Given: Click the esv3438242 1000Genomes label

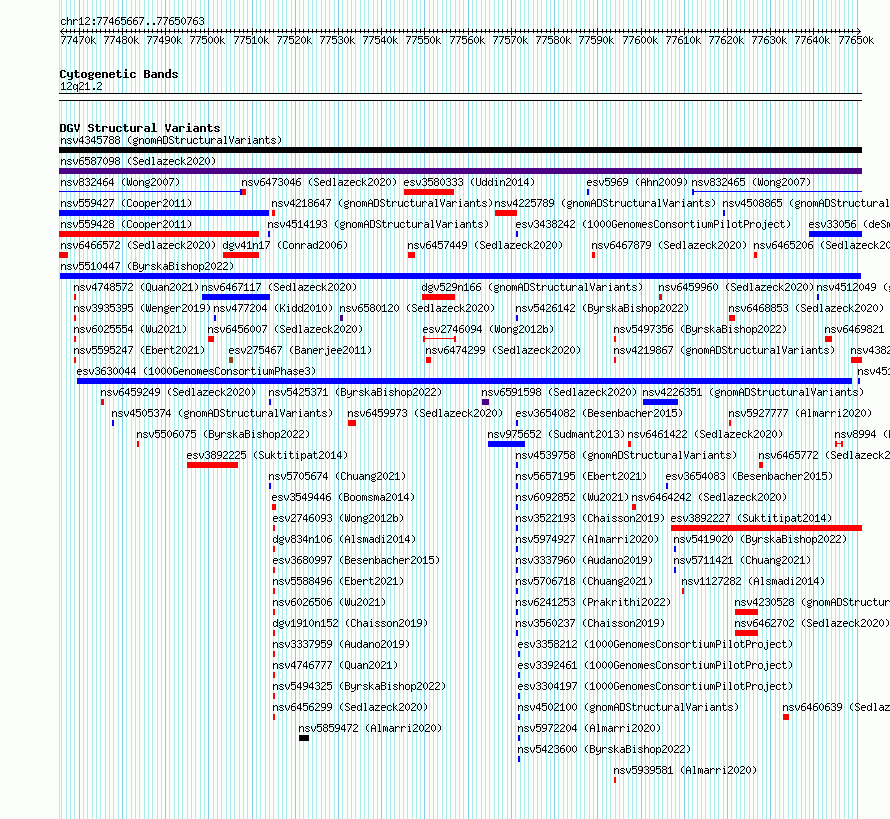Looking at the screenshot, I should (653, 224).
